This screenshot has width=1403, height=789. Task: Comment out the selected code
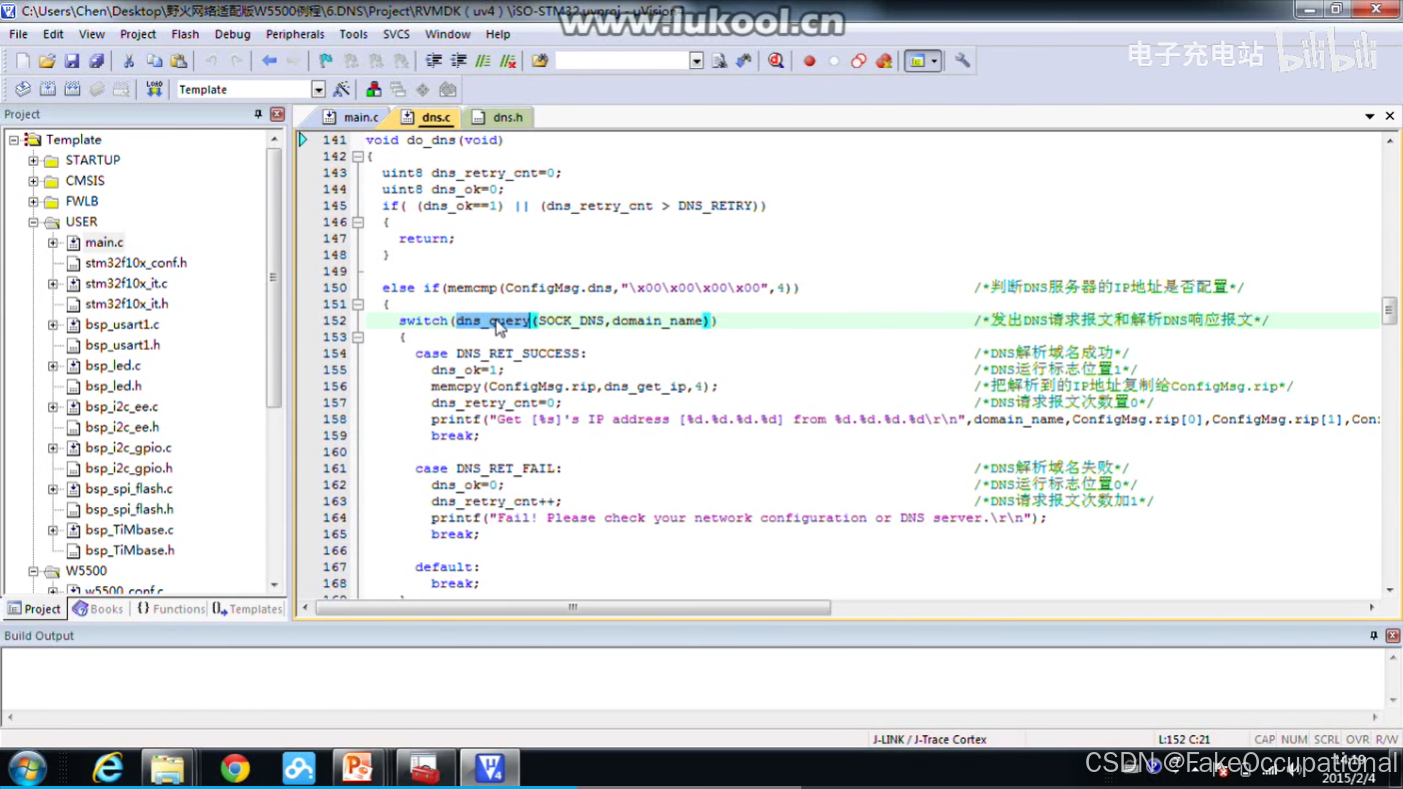(483, 61)
